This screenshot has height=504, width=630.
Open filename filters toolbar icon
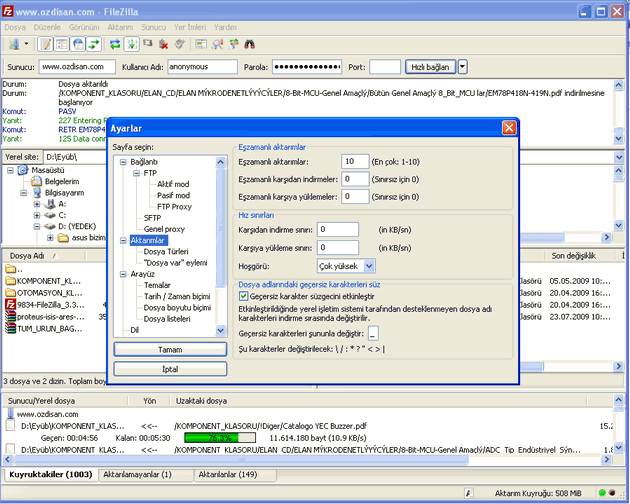(201, 44)
